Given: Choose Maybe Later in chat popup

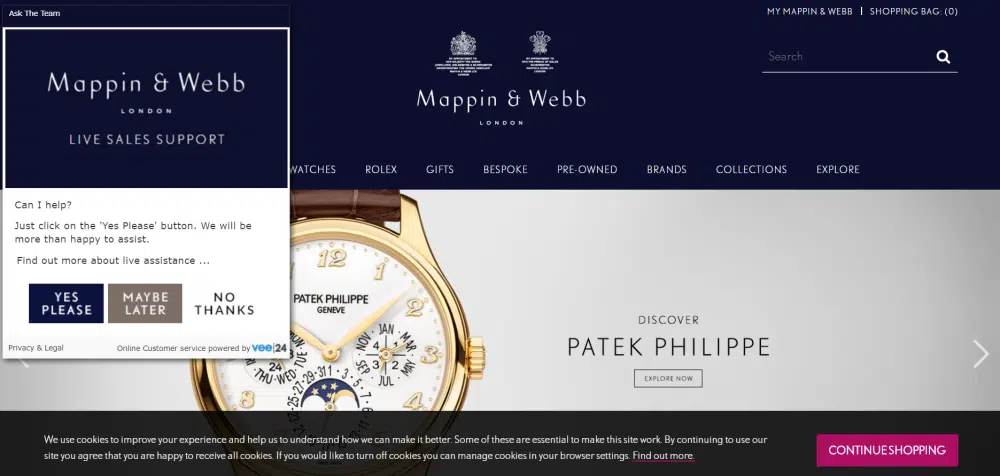Looking at the screenshot, I should pyautogui.click(x=145, y=304).
